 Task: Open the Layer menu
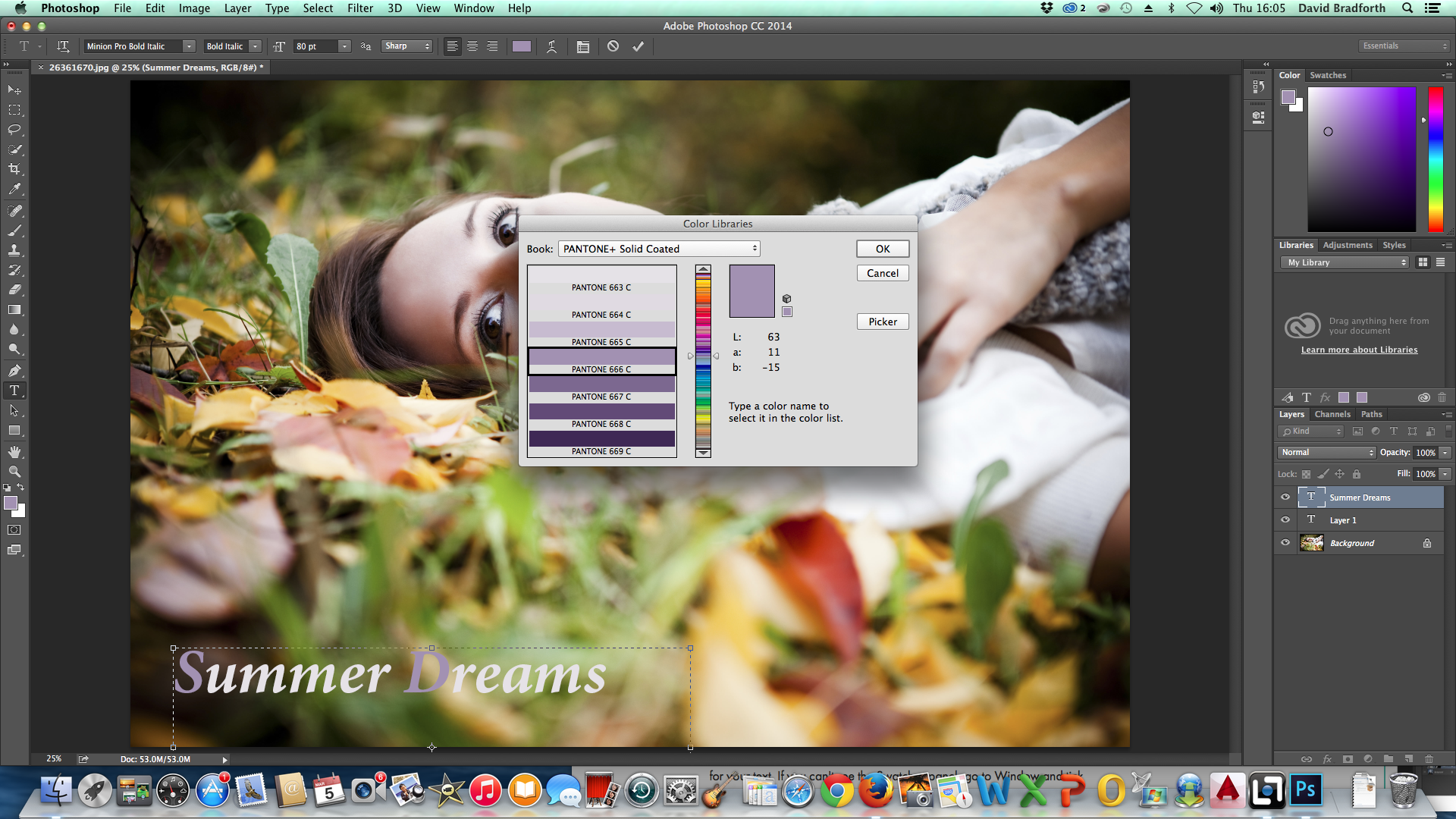pyautogui.click(x=237, y=8)
